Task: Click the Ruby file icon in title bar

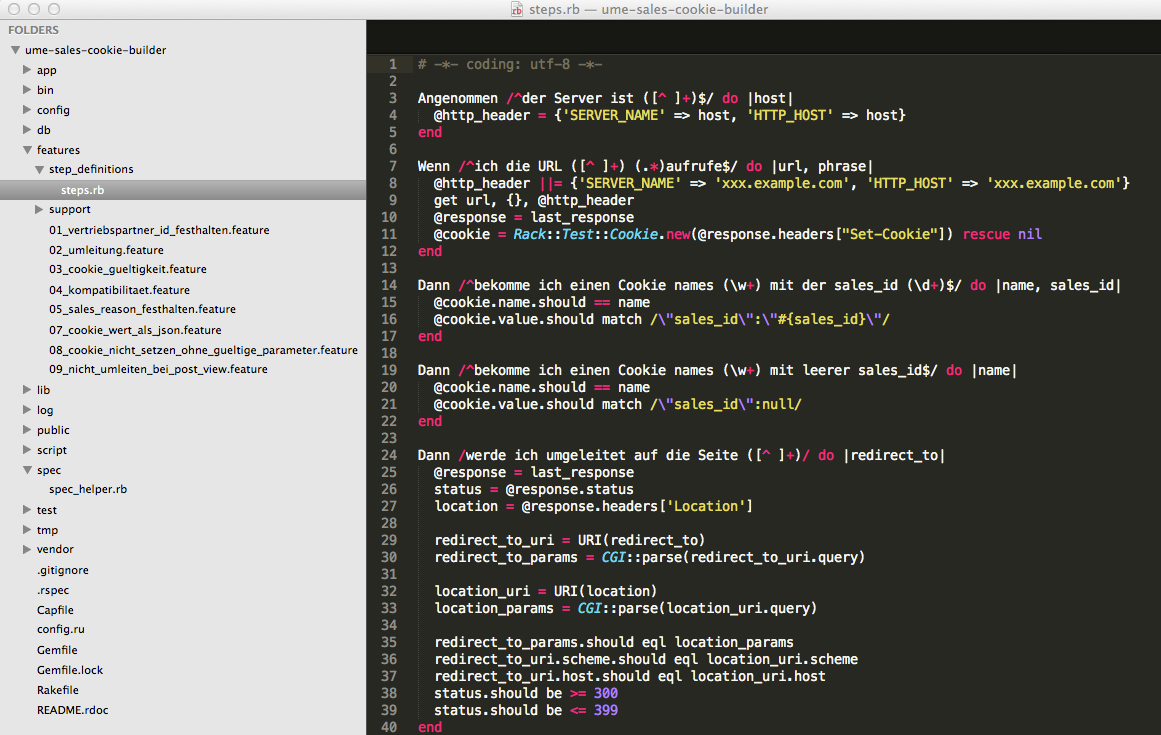Action: 517,10
